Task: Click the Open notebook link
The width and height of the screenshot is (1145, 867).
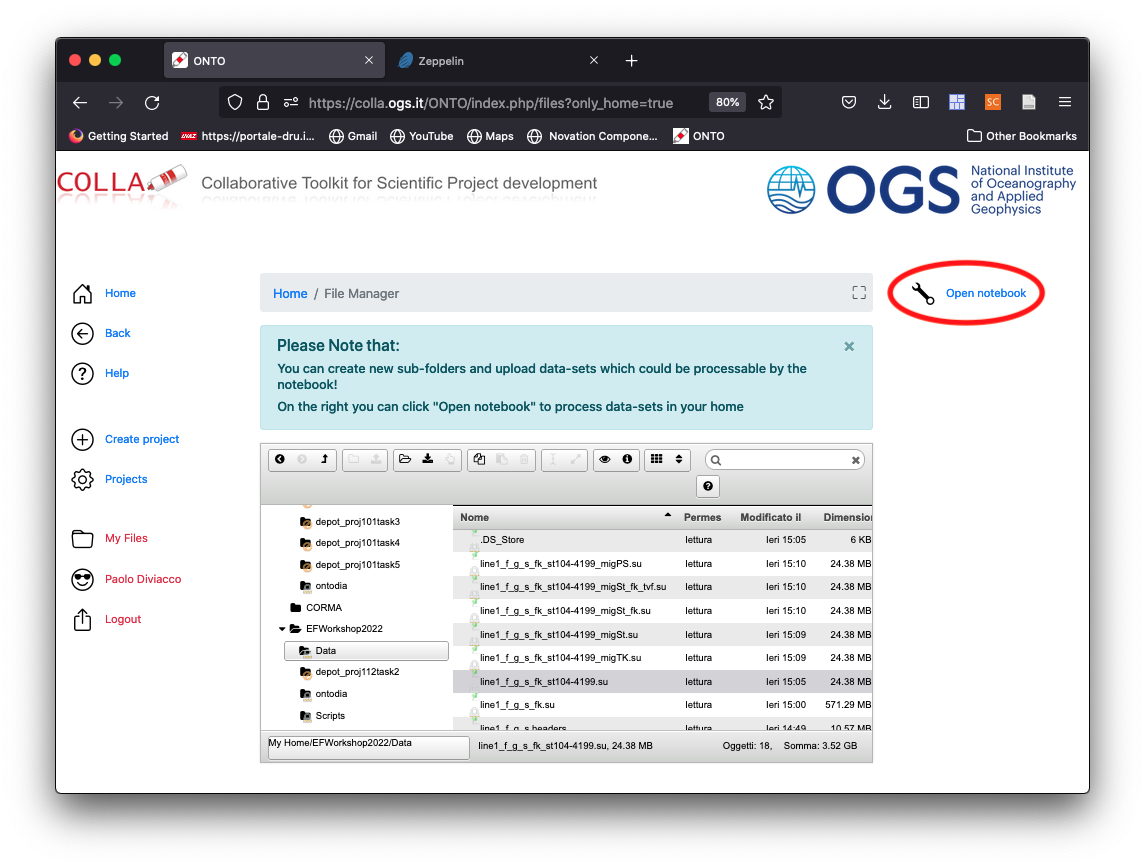Action: coord(986,294)
